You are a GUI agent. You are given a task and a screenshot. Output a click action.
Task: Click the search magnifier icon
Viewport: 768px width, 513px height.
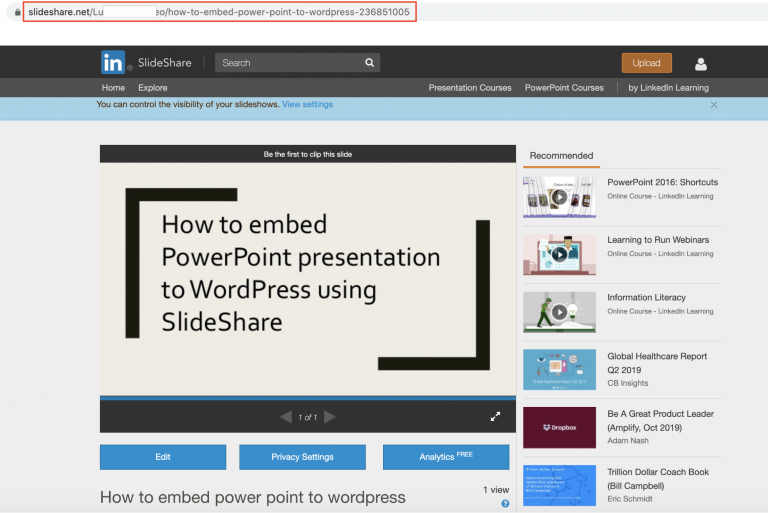[x=370, y=63]
